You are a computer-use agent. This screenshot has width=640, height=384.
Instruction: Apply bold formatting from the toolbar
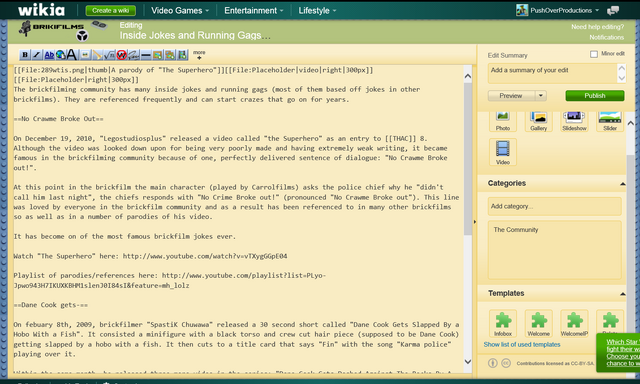point(25,54)
